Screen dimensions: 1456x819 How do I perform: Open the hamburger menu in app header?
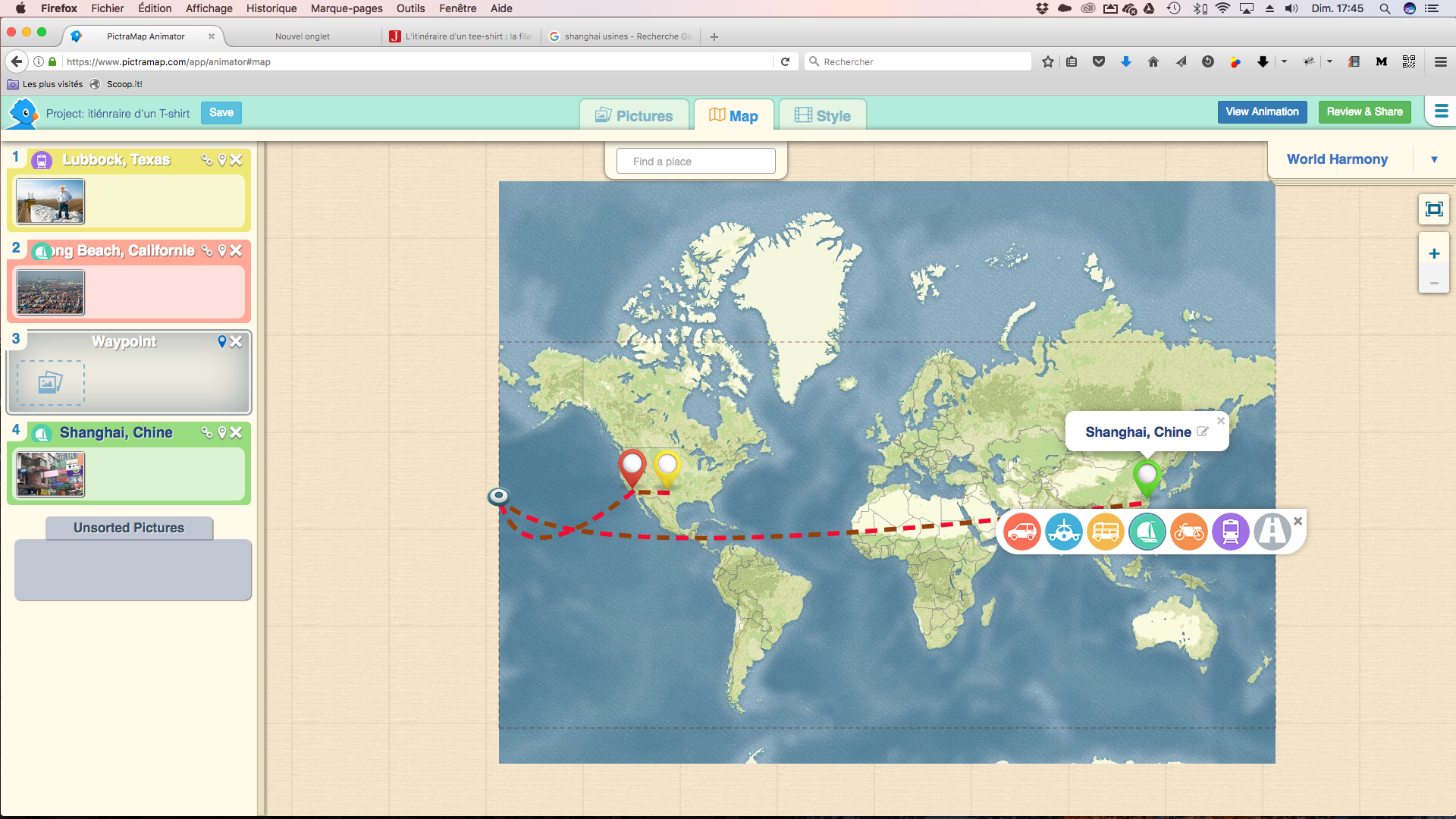(1441, 112)
